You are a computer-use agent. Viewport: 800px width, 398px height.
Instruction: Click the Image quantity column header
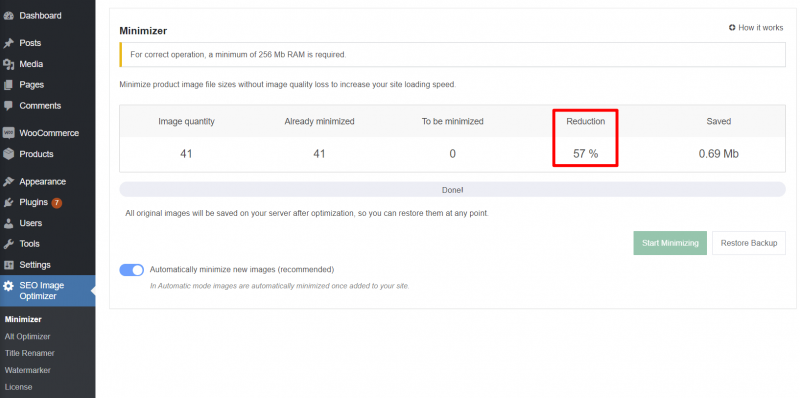click(x=186, y=121)
